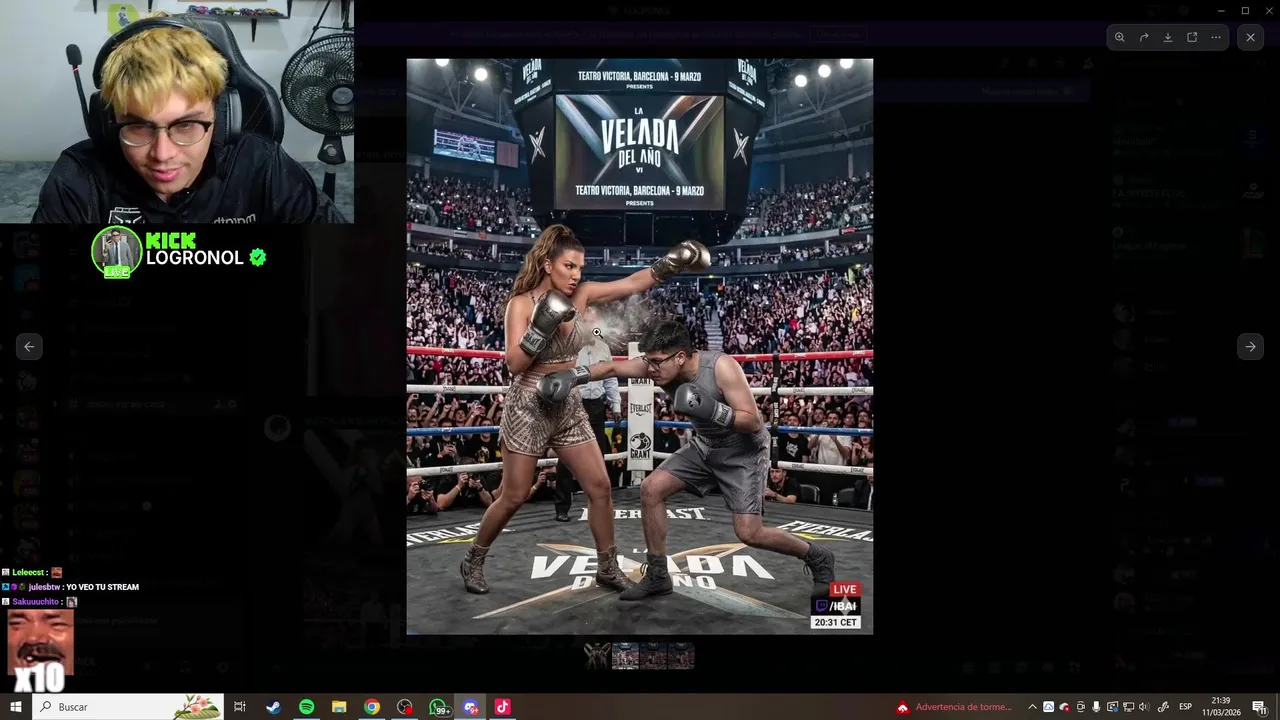
Task: Click the streamer webcam feed
Action: [177, 111]
